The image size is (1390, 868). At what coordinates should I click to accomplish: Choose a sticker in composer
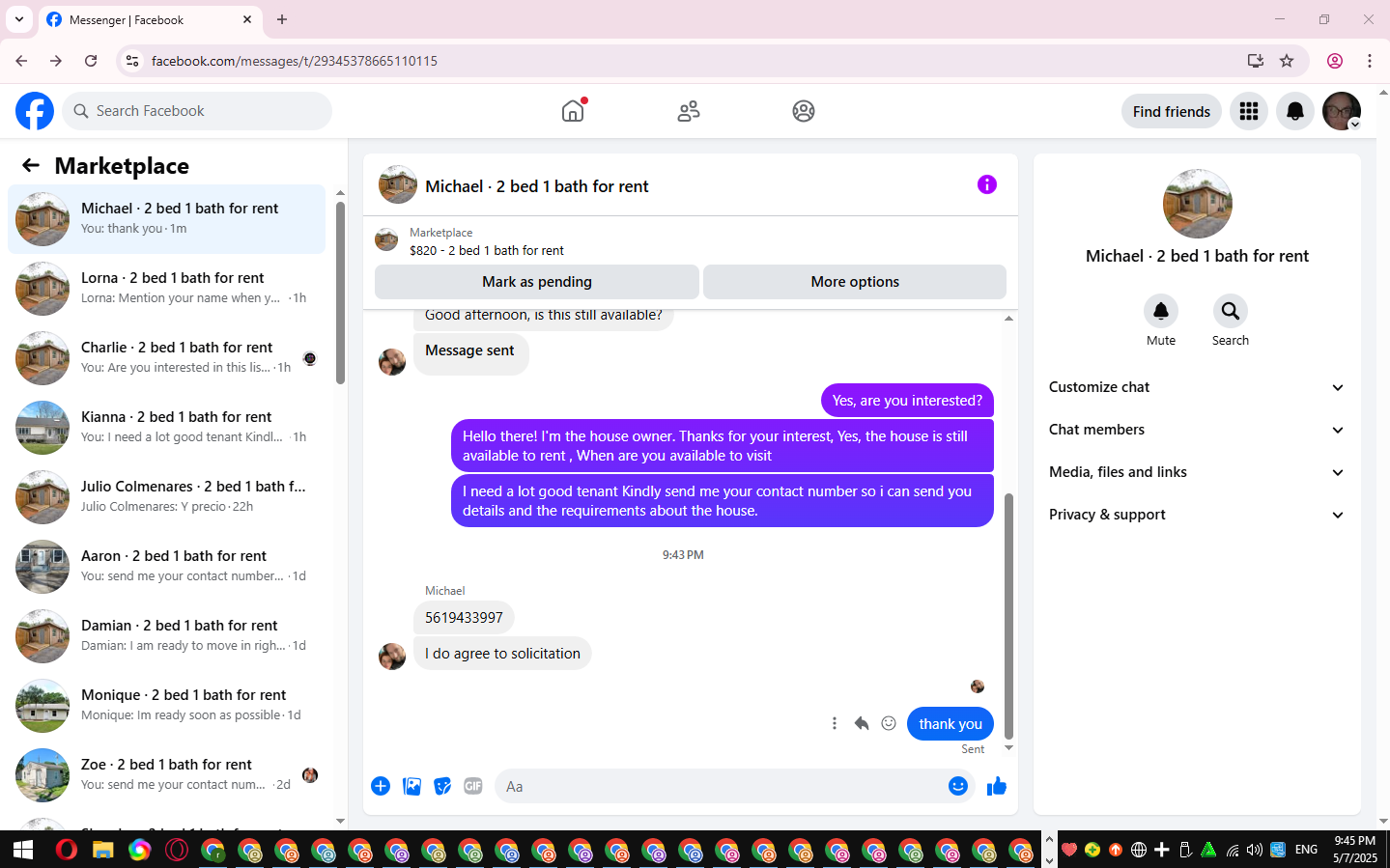pos(442,786)
